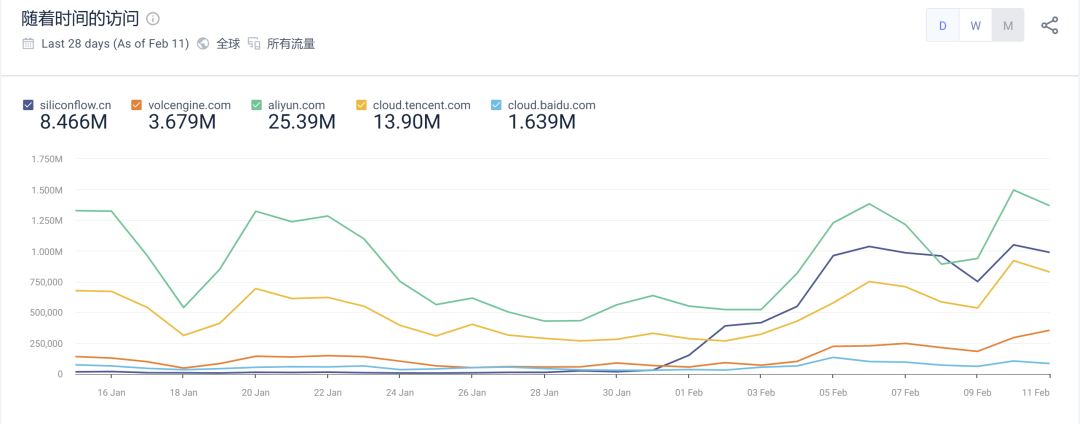Click the 24 Jan axis label
1080x424 pixels.
coord(400,393)
